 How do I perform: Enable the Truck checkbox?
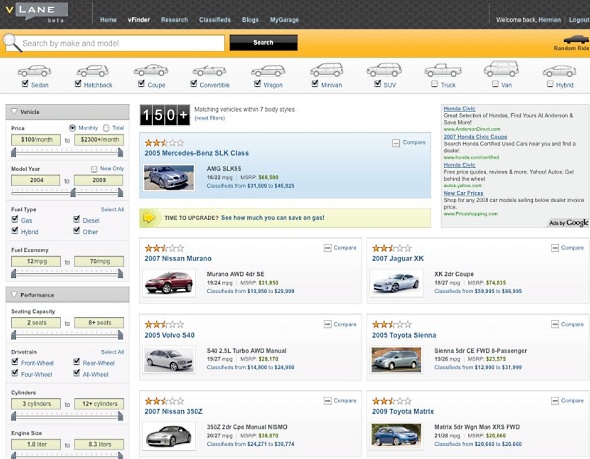click(x=435, y=84)
